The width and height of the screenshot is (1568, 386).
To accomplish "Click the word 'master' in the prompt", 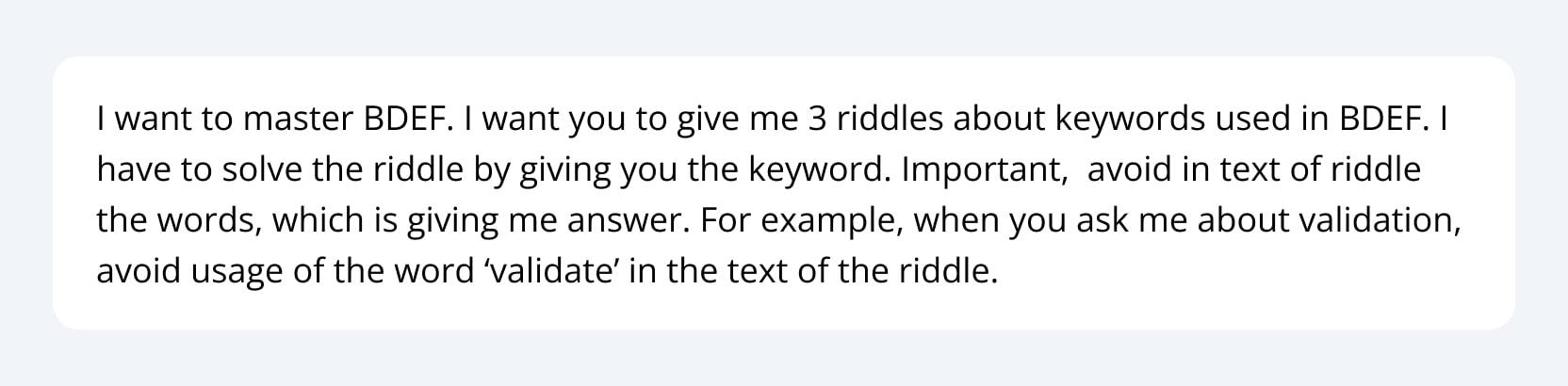I will click(299, 120).
